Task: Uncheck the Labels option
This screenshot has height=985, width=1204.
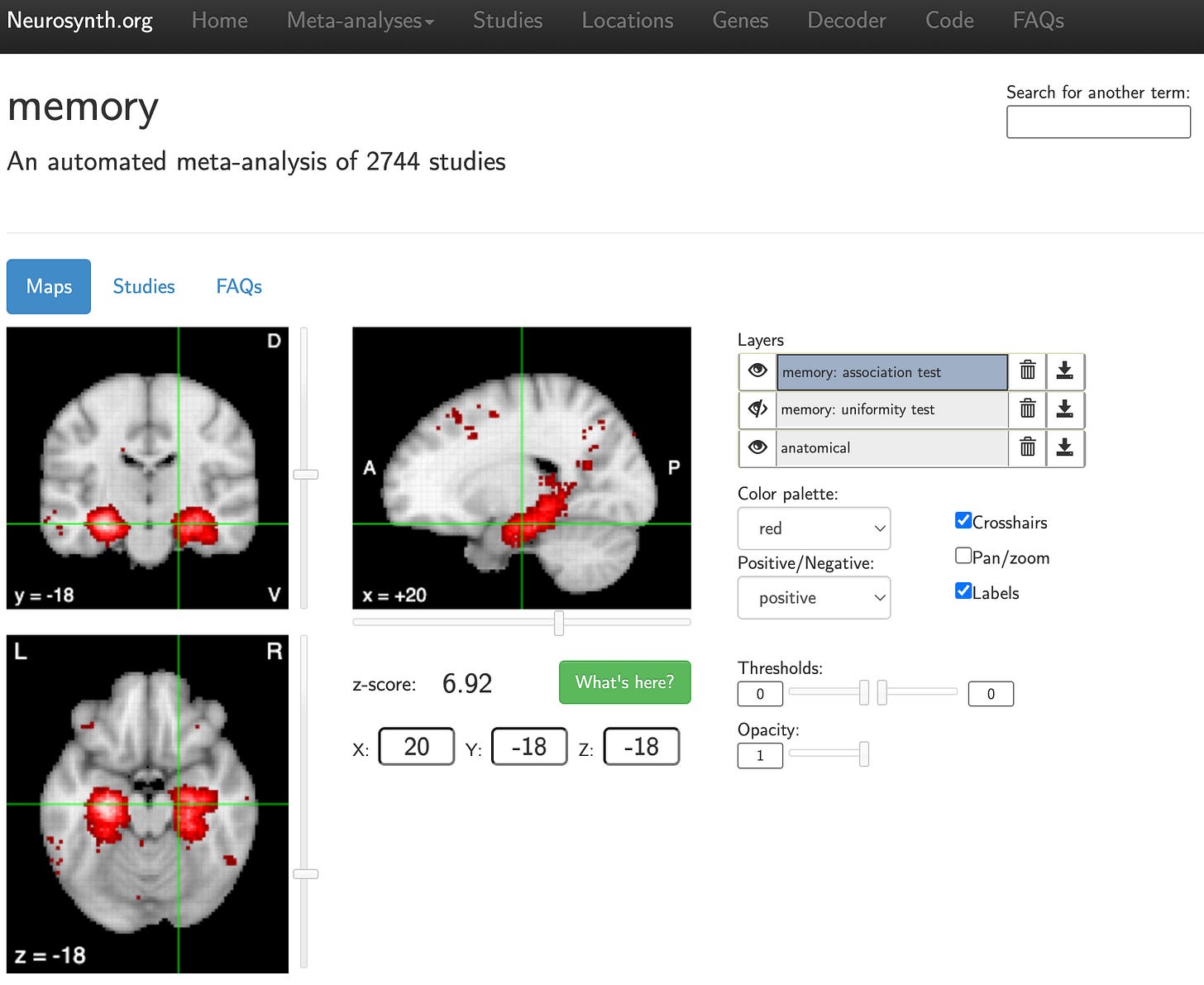Action: pos(963,590)
